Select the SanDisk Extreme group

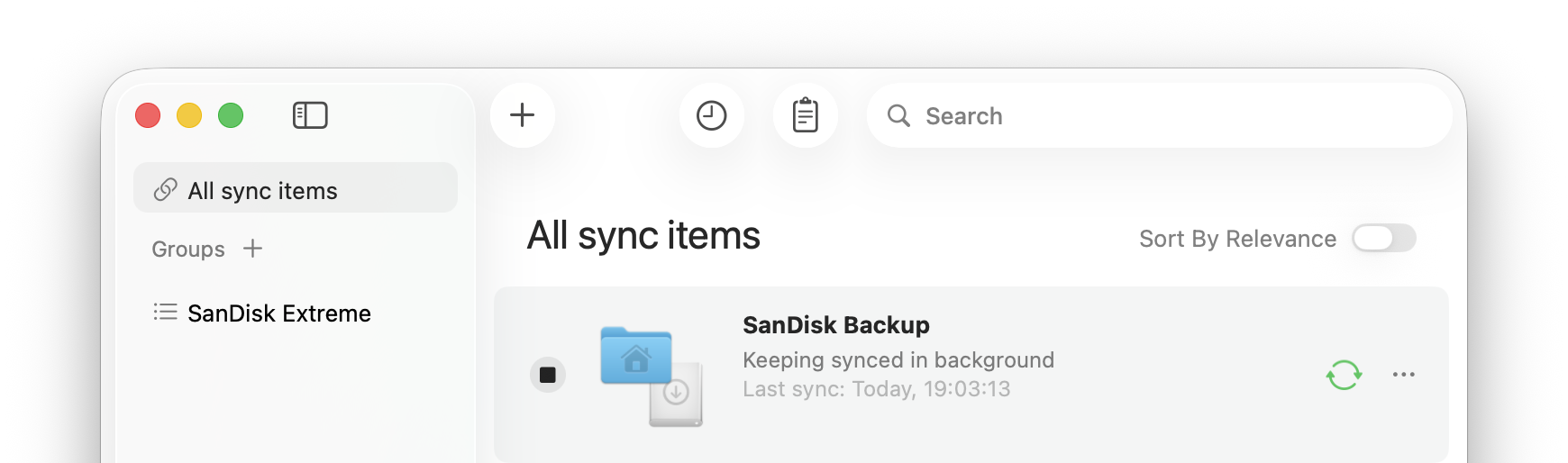(x=278, y=313)
